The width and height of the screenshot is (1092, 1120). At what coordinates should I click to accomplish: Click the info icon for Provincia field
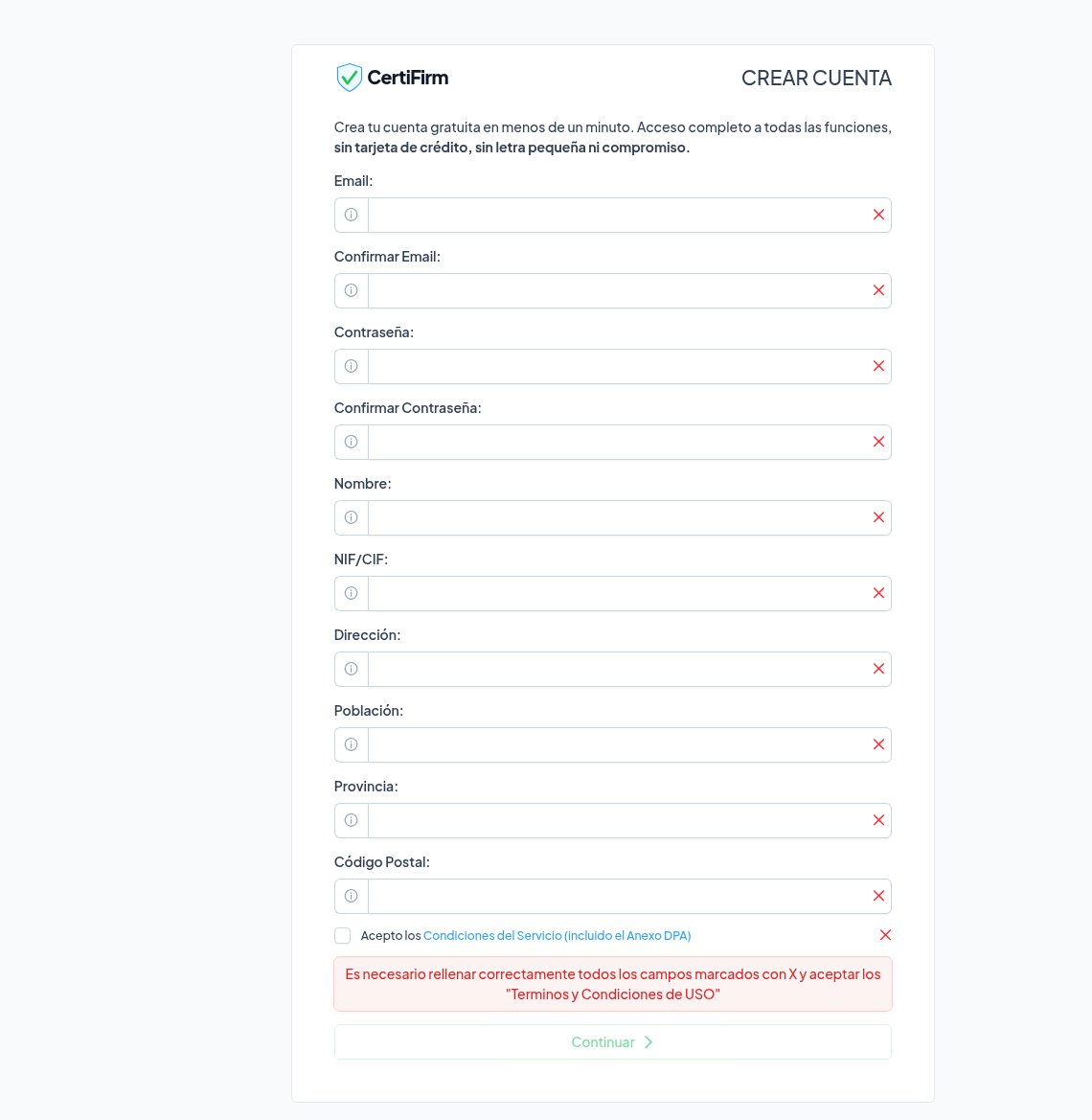352,820
